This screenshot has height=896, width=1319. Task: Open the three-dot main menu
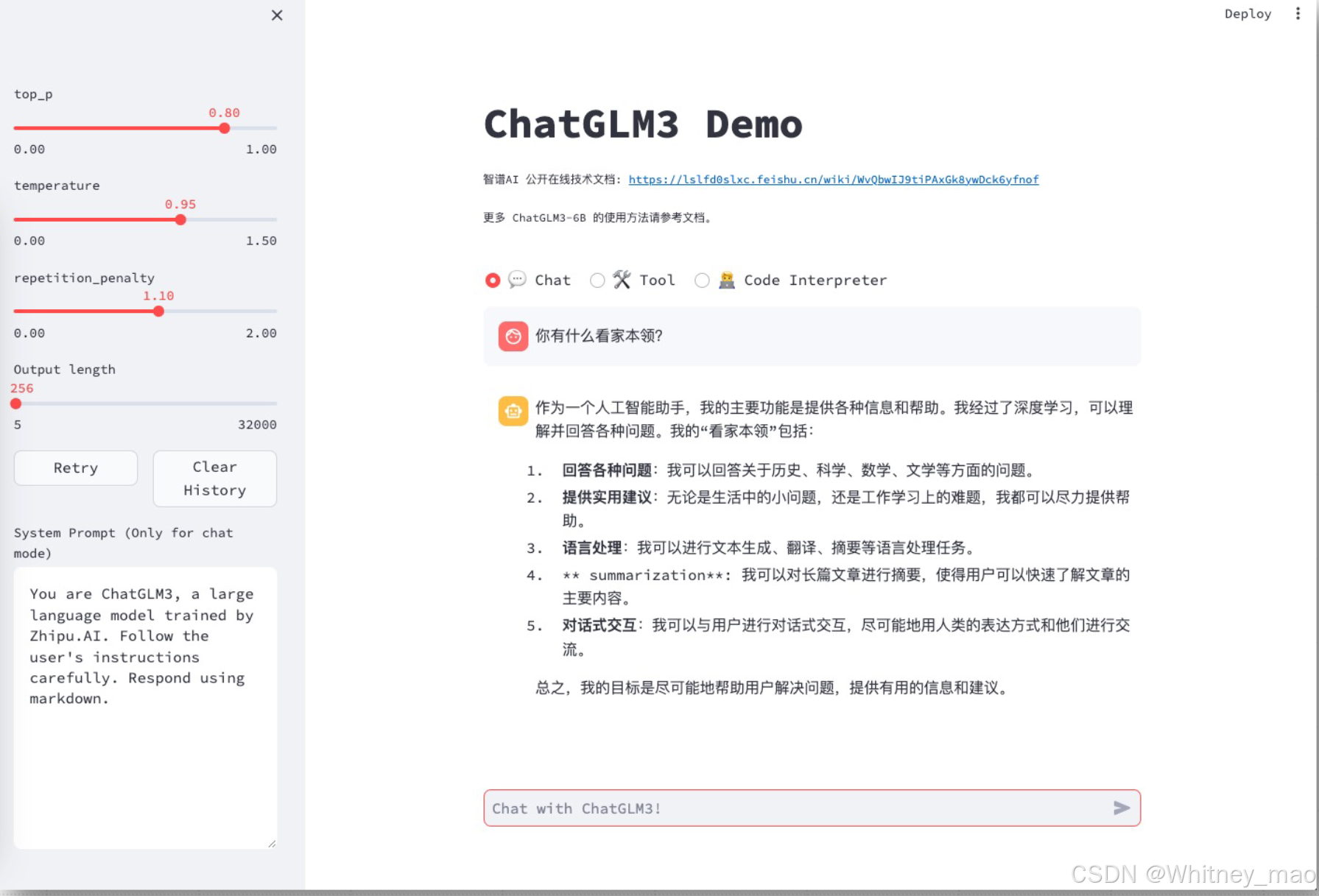click(x=1298, y=13)
